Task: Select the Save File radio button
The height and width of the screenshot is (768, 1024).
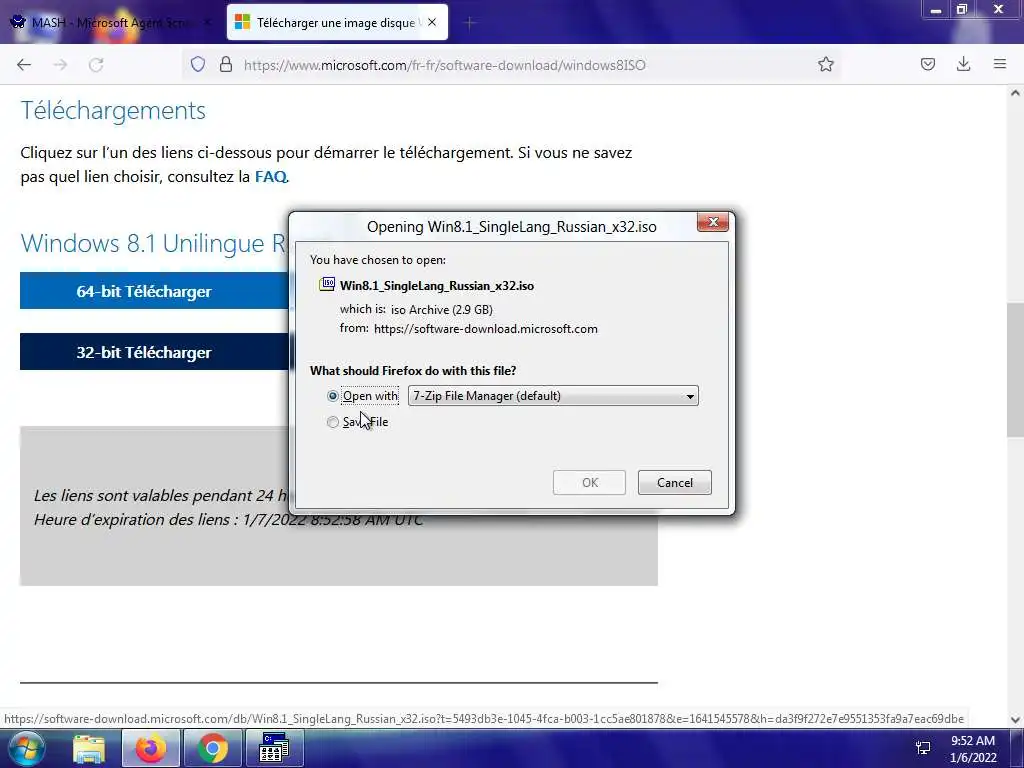Action: click(x=332, y=422)
